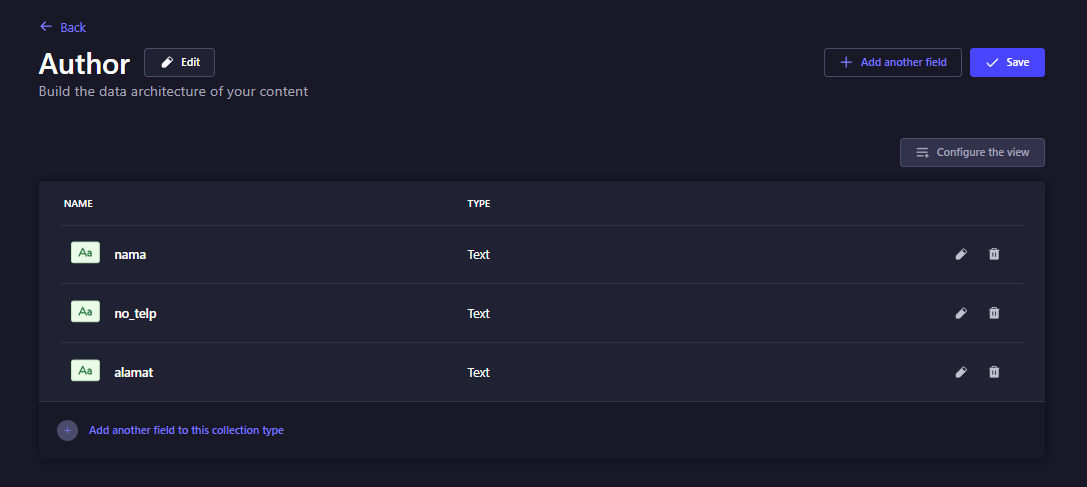
Task: Click the Add another field button
Action: click(x=893, y=62)
